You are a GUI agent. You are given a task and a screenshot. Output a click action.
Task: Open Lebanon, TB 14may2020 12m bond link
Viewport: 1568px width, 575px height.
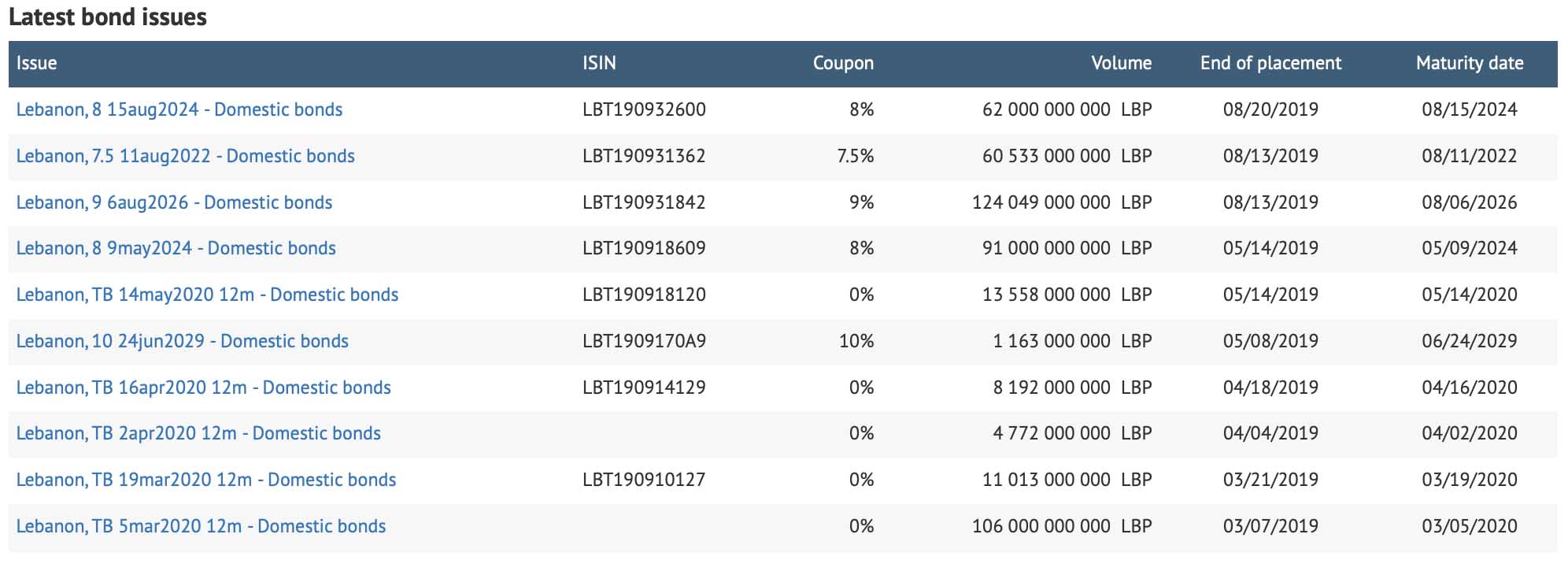tap(207, 295)
